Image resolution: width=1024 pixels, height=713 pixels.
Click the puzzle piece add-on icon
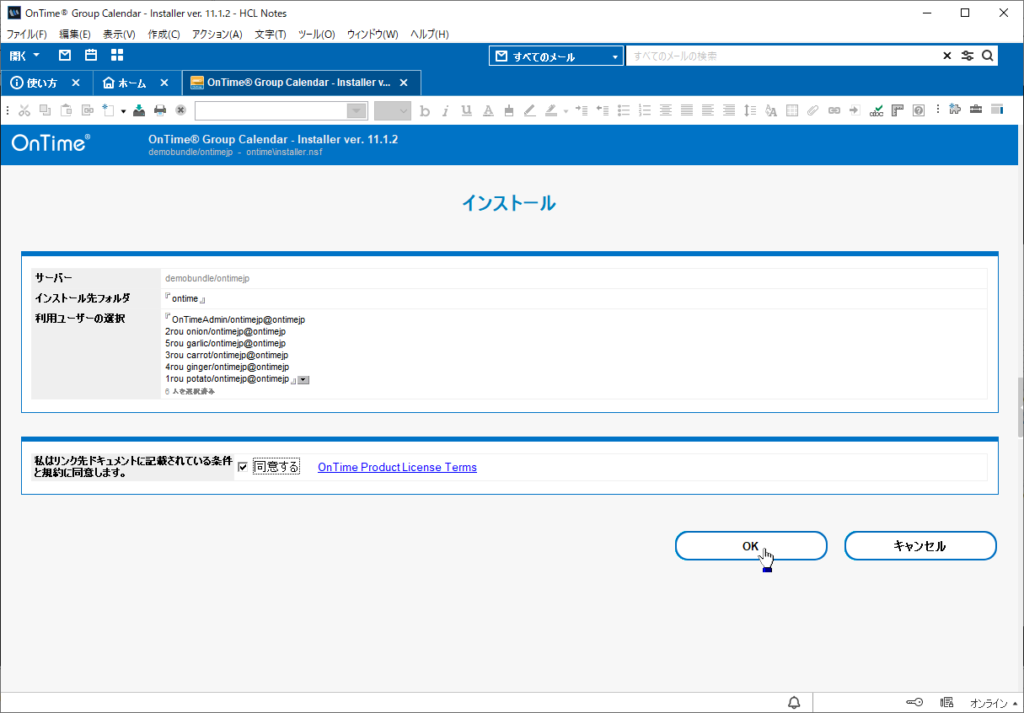pos(955,110)
